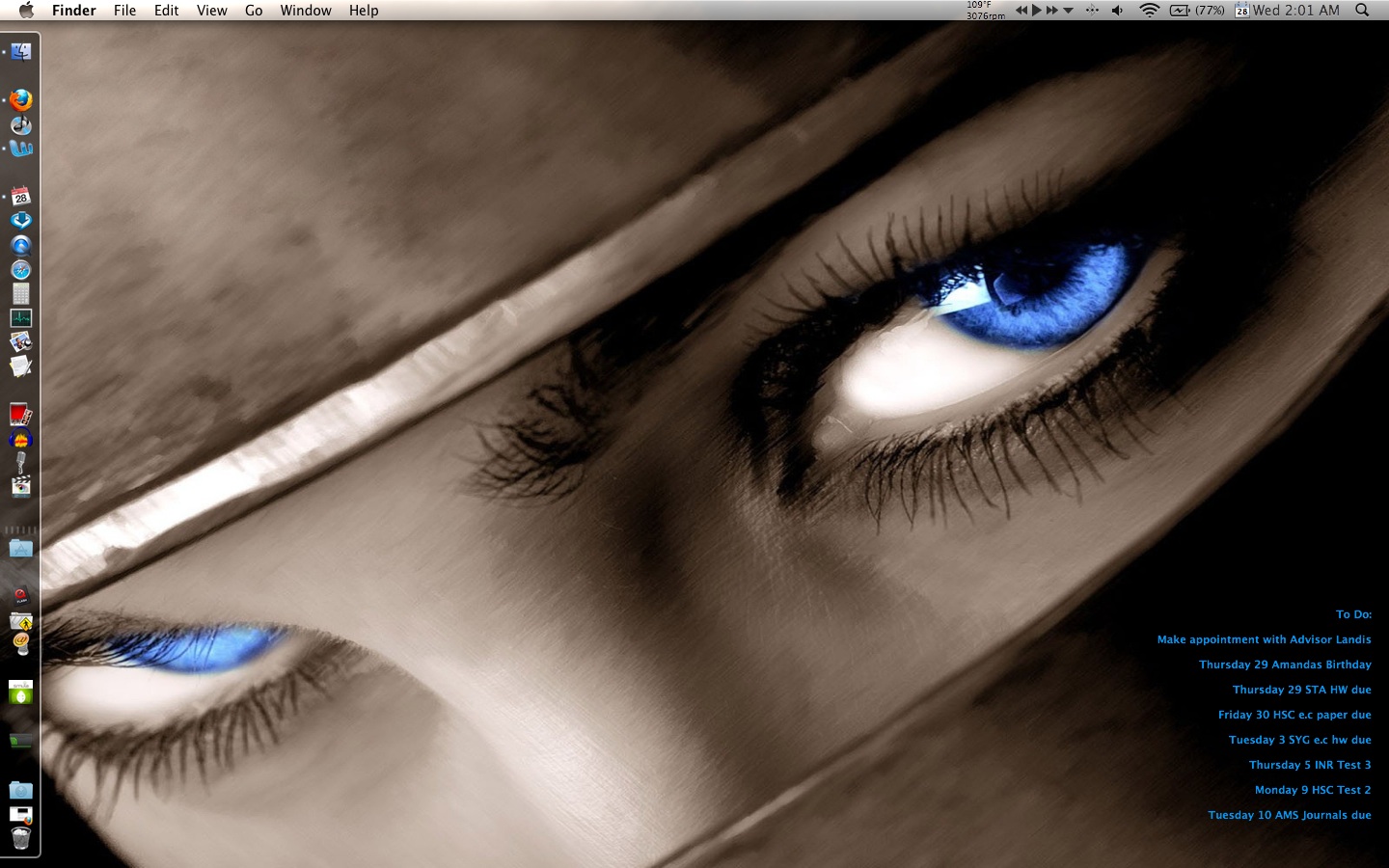
Task: Click 'Tuesday 3 SYG e.c hw due'
Action: (x=1299, y=740)
